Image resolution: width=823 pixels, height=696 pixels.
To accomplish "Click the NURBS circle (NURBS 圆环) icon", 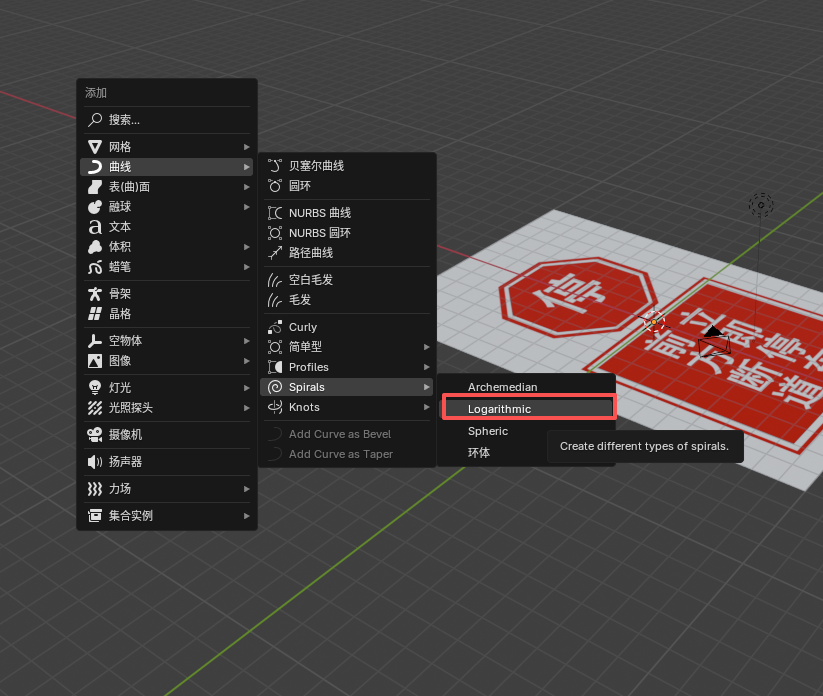I will tap(275, 233).
